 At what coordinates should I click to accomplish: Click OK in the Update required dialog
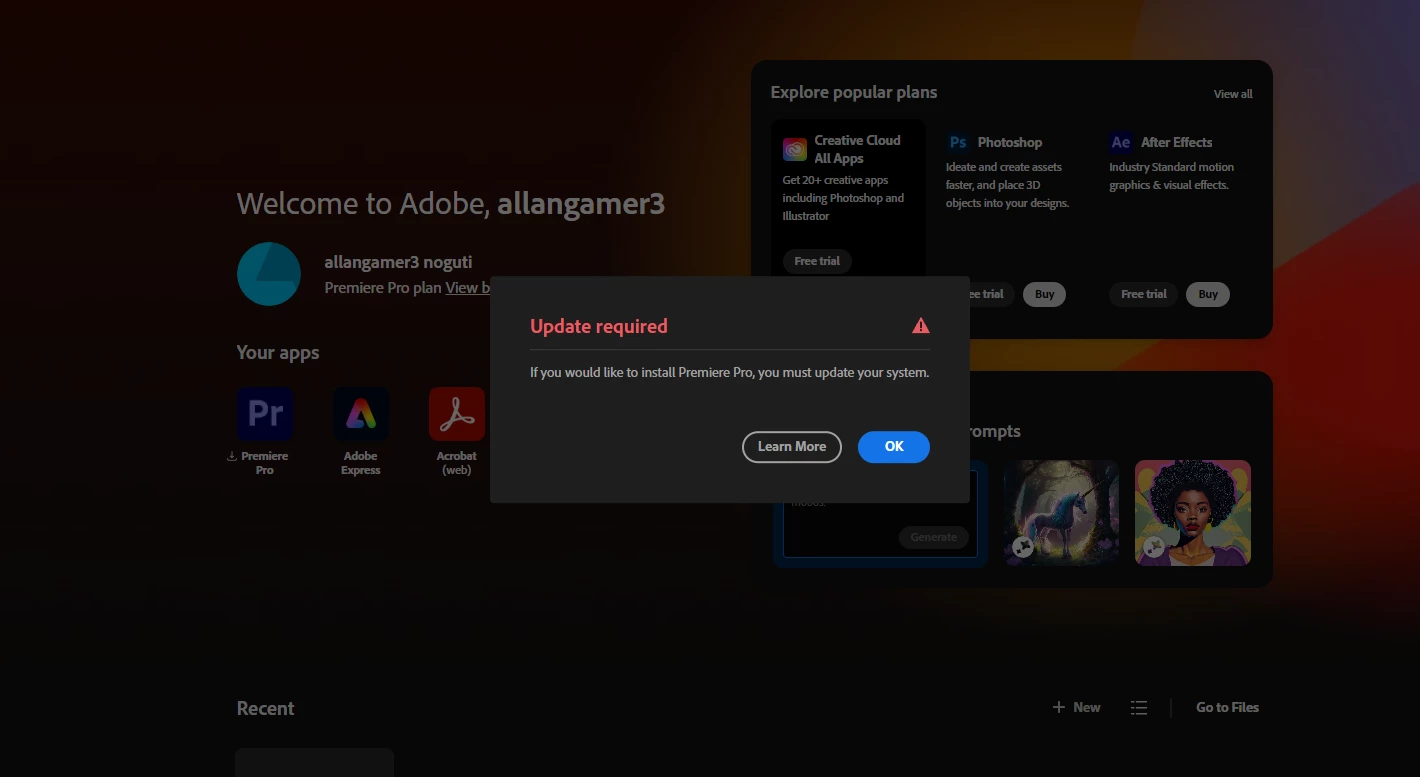tap(893, 447)
